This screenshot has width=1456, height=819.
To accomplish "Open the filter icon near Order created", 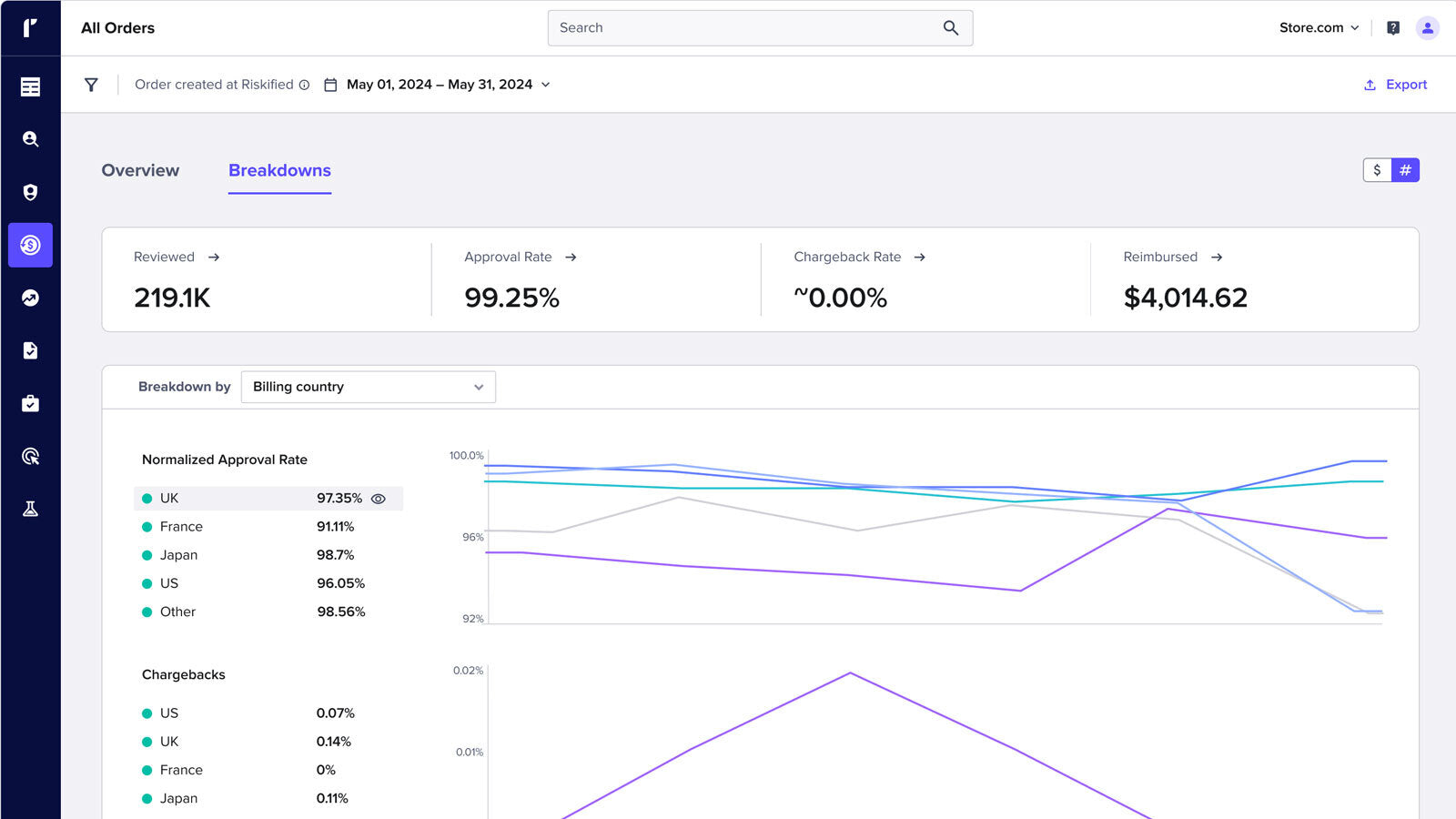I will pyautogui.click(x=91, y=84).
